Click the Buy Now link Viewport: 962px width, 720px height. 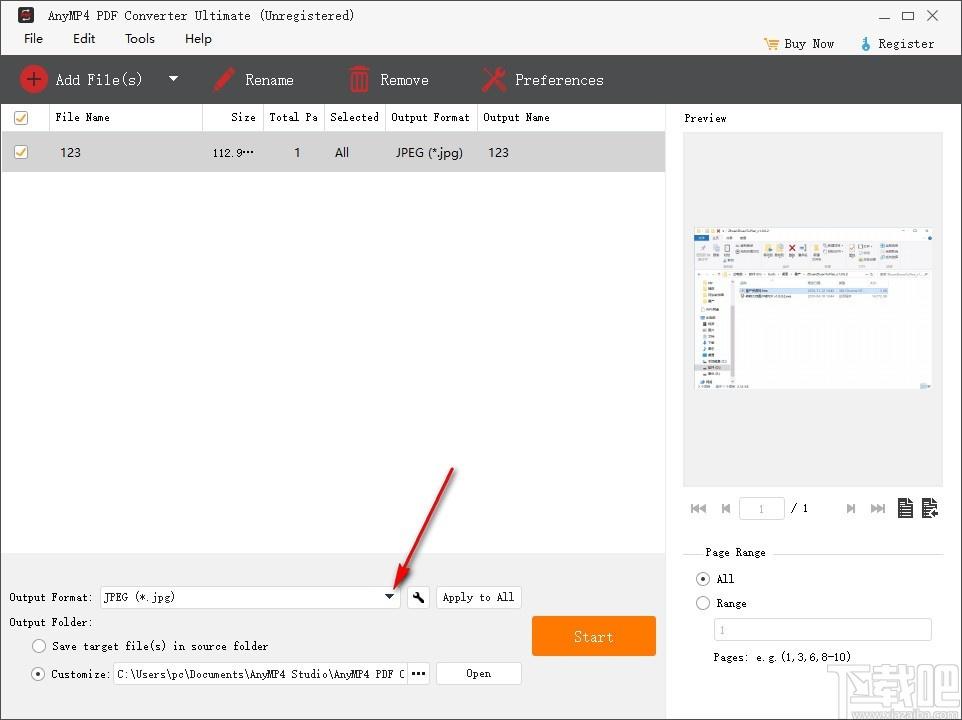(x=809, y=44)
